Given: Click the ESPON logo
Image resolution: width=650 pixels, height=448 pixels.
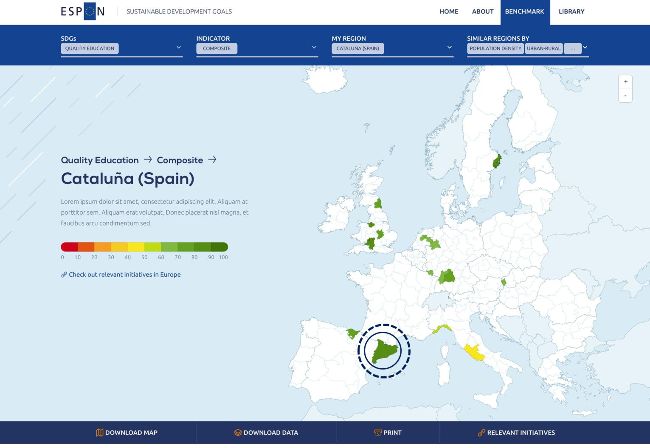Looking at the screenshot, I should point(82,11).
